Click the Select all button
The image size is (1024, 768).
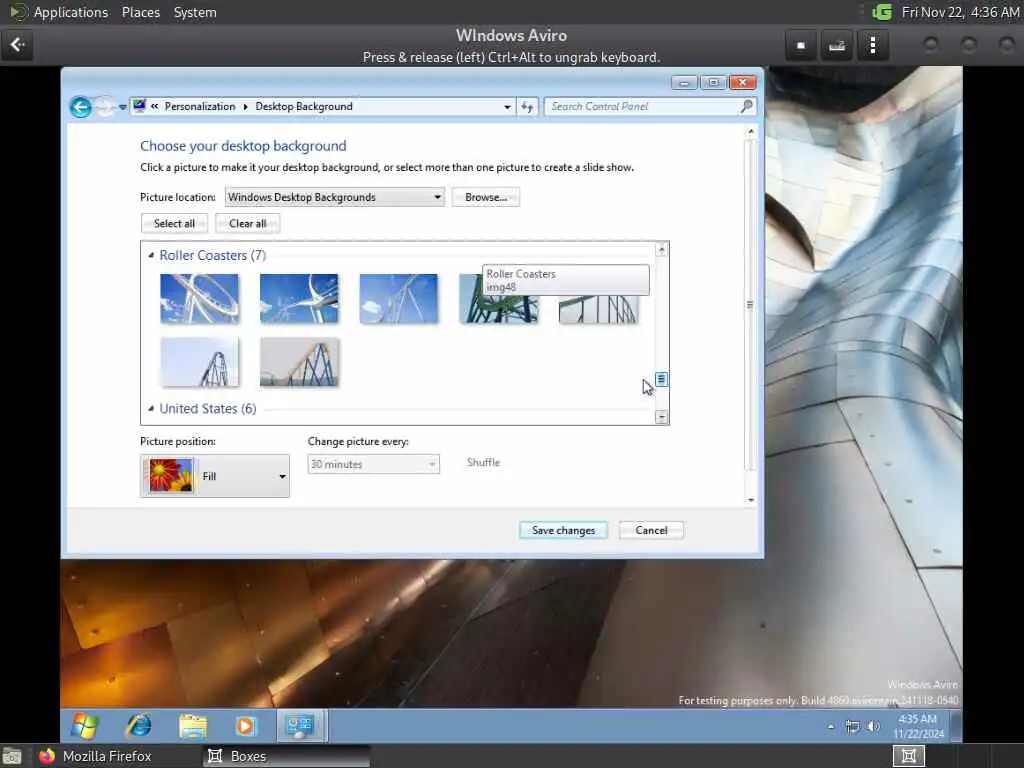[174, 223]
